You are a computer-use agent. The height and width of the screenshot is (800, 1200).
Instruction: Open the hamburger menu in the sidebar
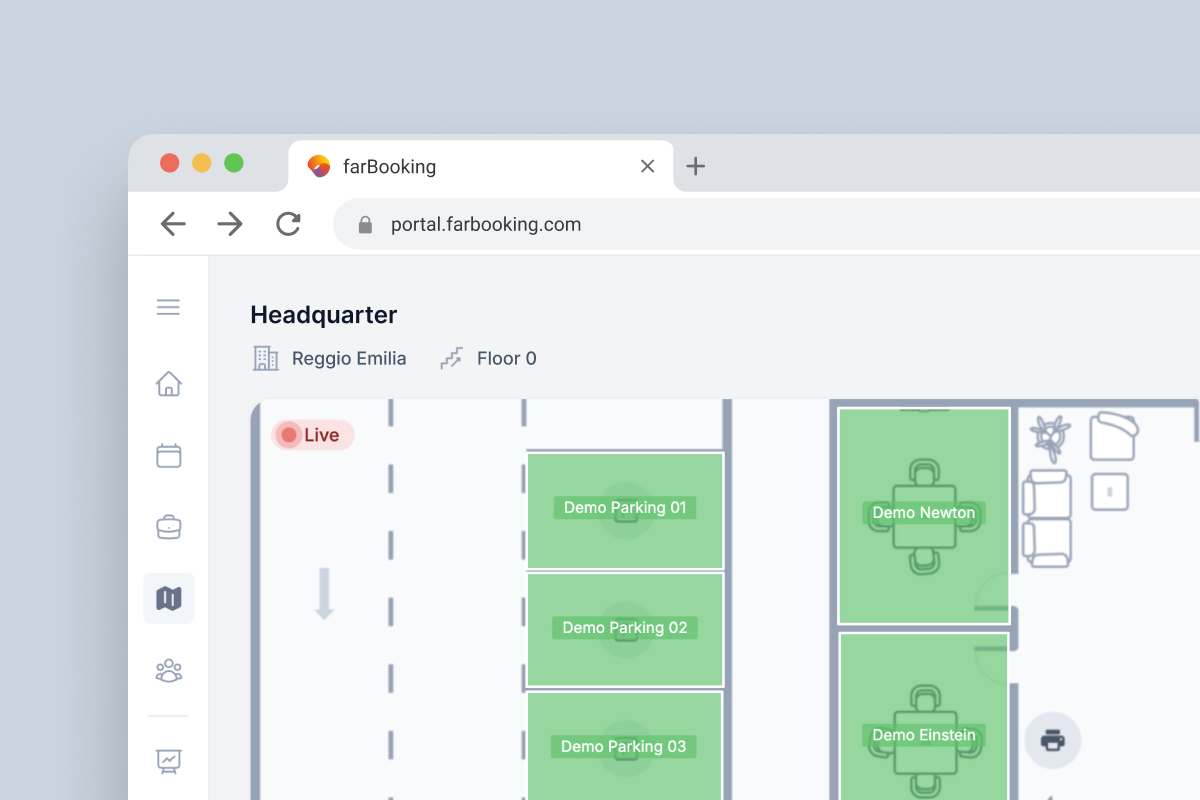(x=168, y=307)
